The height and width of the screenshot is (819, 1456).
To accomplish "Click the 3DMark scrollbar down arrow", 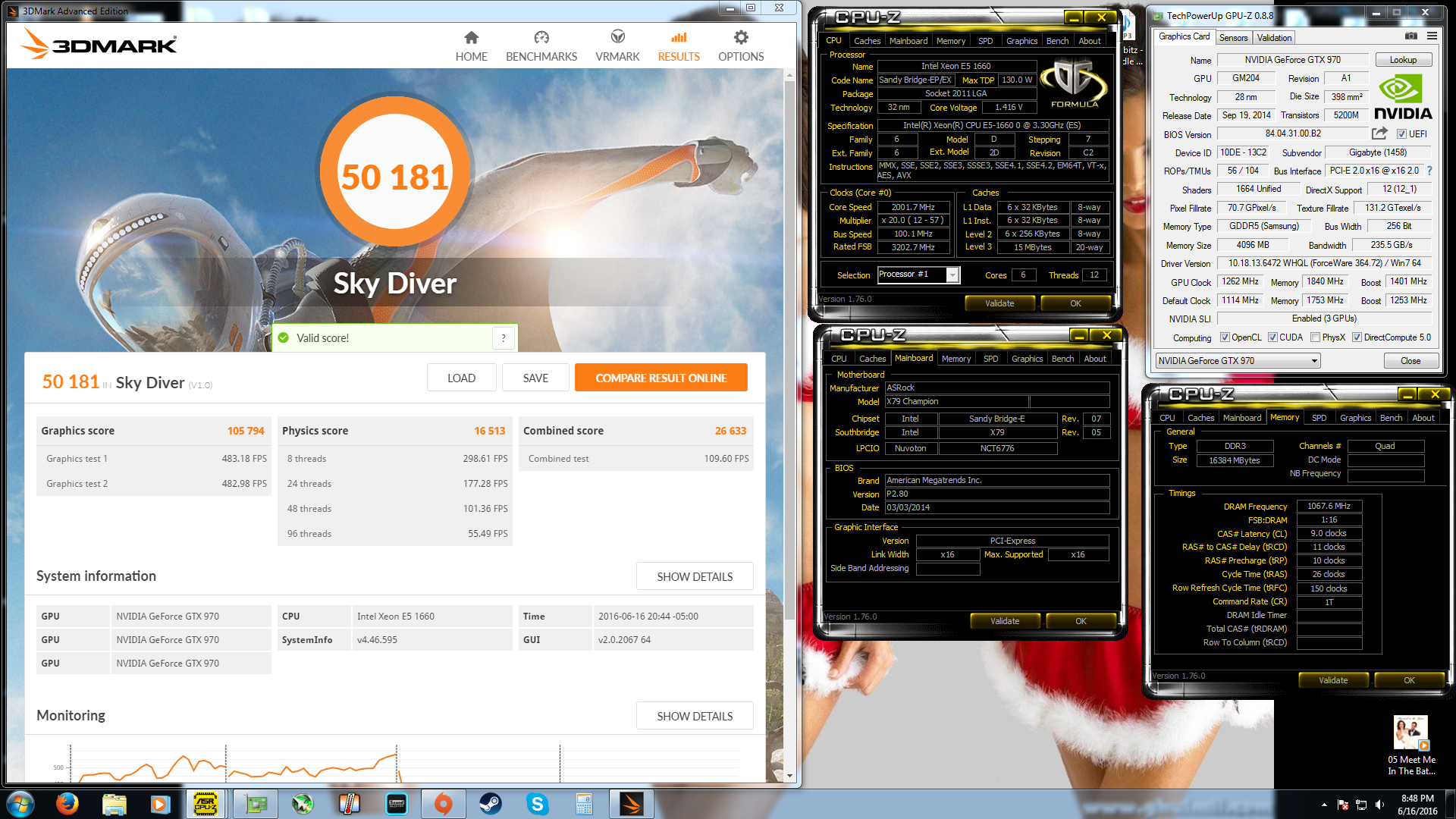I will 789,776.
